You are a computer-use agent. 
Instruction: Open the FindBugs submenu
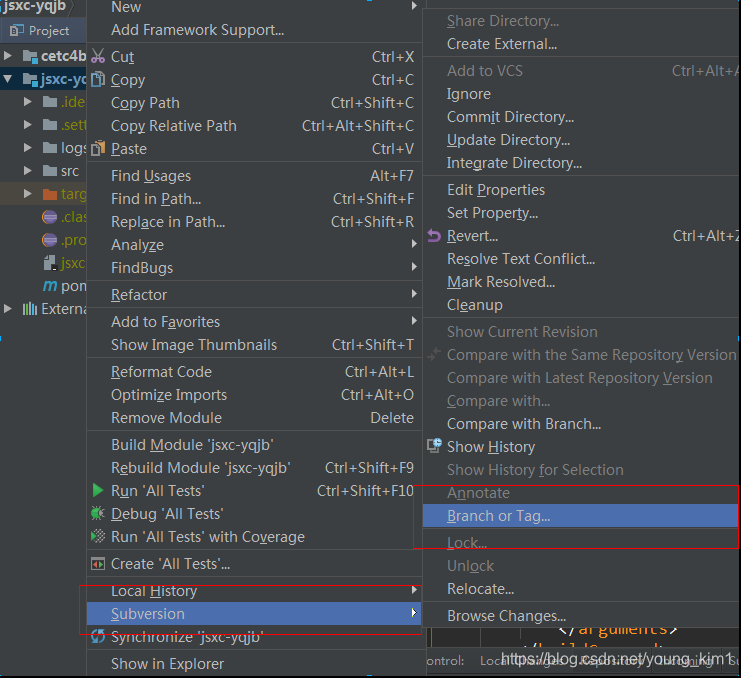click(254, 268)
